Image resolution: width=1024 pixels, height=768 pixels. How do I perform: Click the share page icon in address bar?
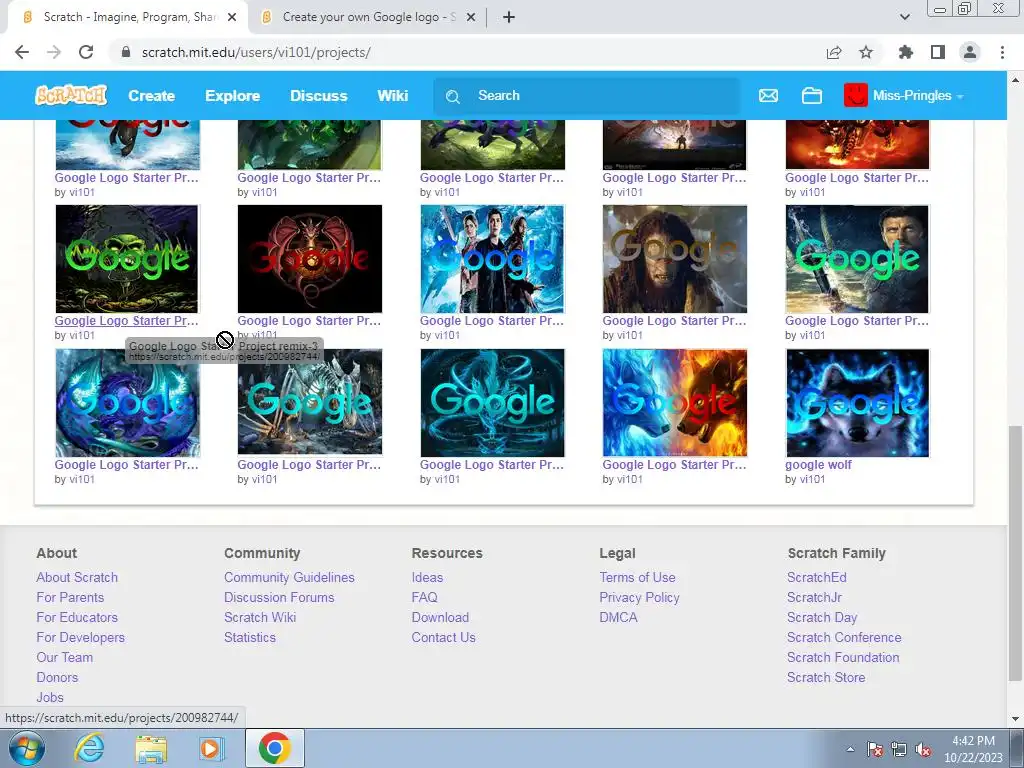click(x=834, y=52)
